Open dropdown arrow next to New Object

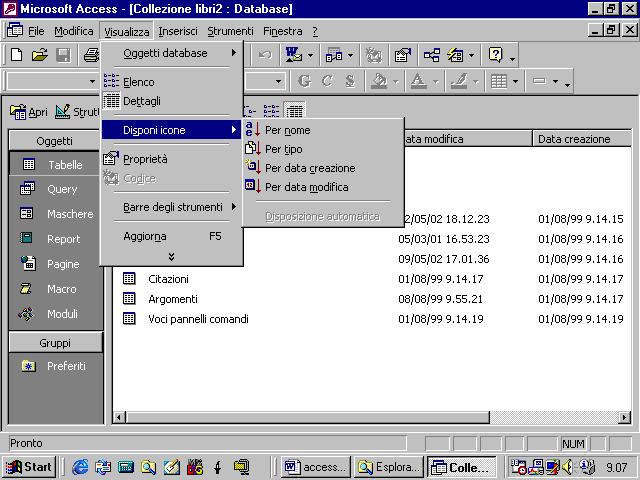tap(471, 55)
